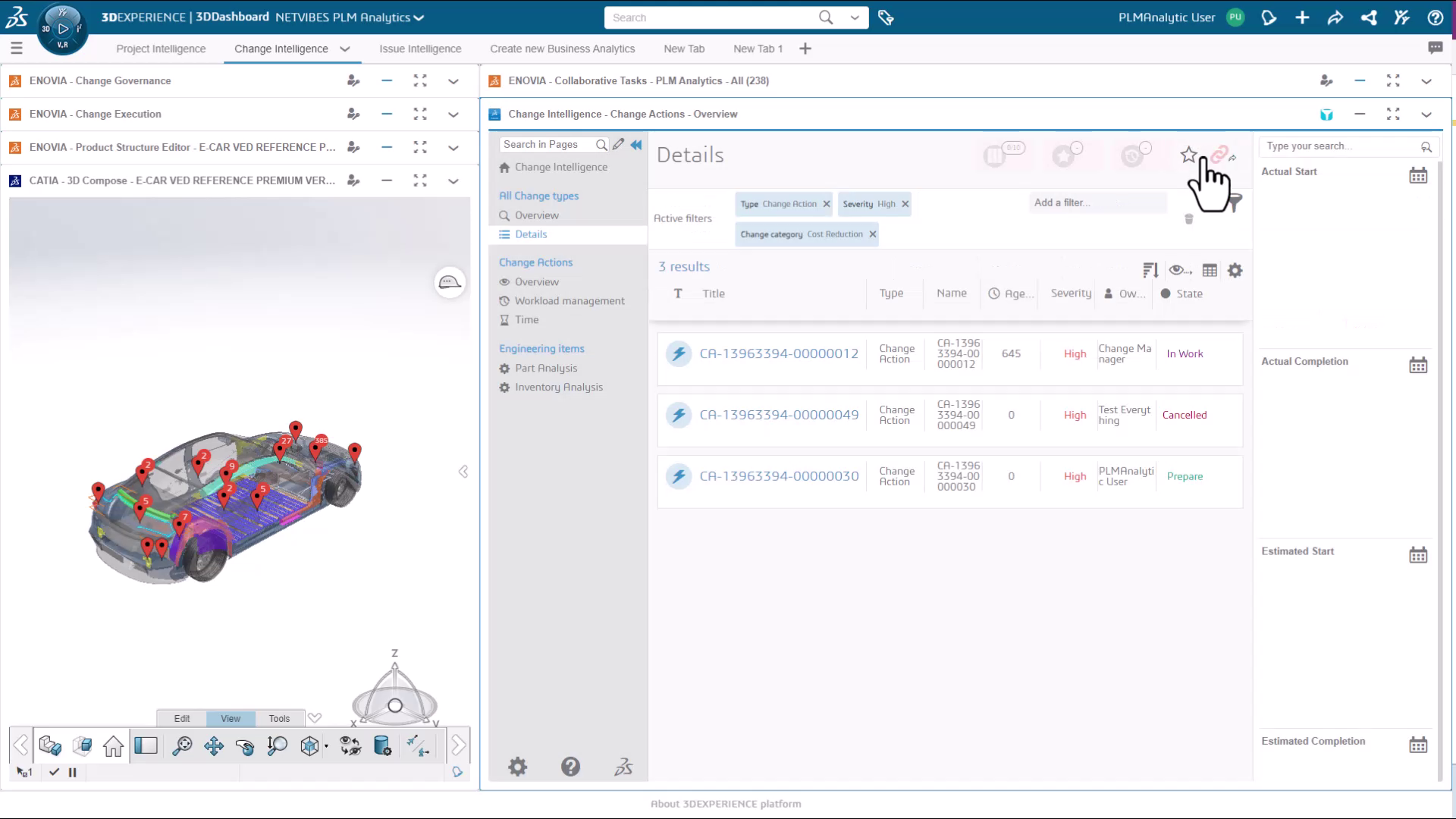
Task: Switch to the Issue Intelligence tab
Action: coord(420,49)
